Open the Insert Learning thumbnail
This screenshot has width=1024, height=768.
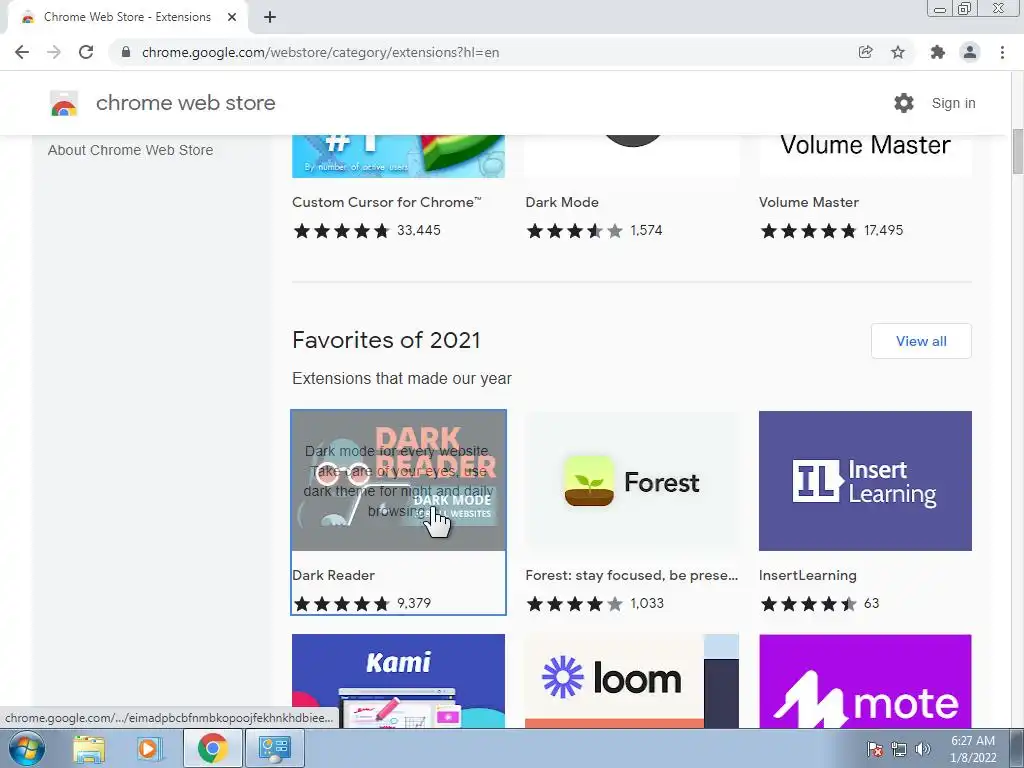pos(865,481)
